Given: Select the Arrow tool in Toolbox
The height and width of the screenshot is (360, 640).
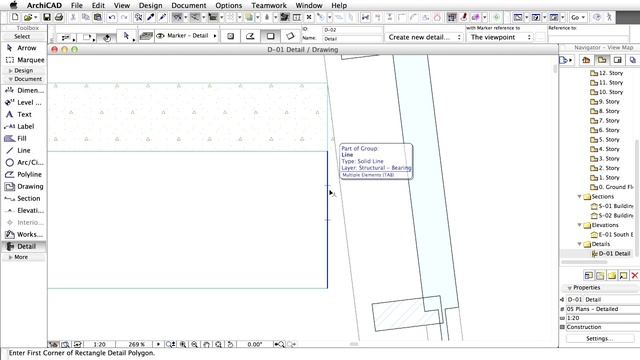Looking at the screenshot, I should click(24, 48).
